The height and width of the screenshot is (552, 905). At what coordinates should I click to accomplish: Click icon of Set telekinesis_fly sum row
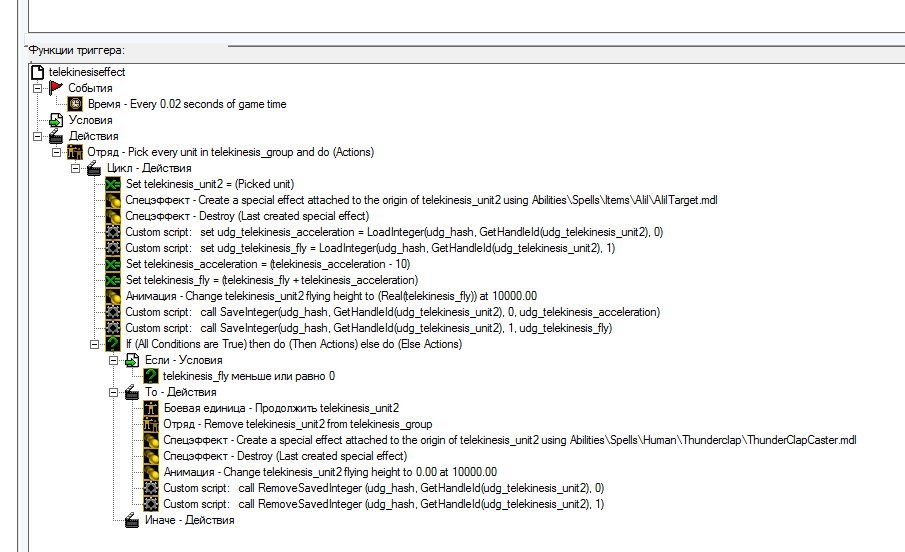point(113,280)
